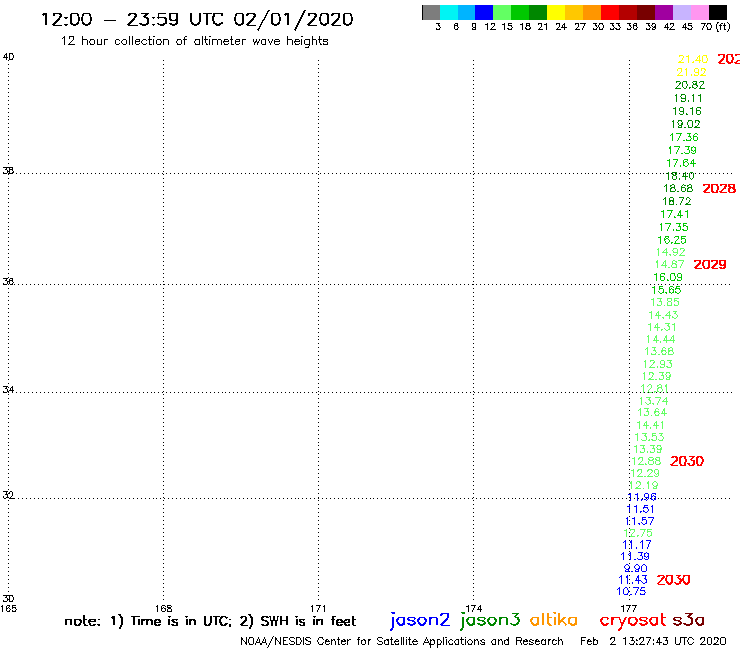Click the cyan swatch in the wave height legend
The height and width of the screenshot is (650, 740).
tap(449, 12)
